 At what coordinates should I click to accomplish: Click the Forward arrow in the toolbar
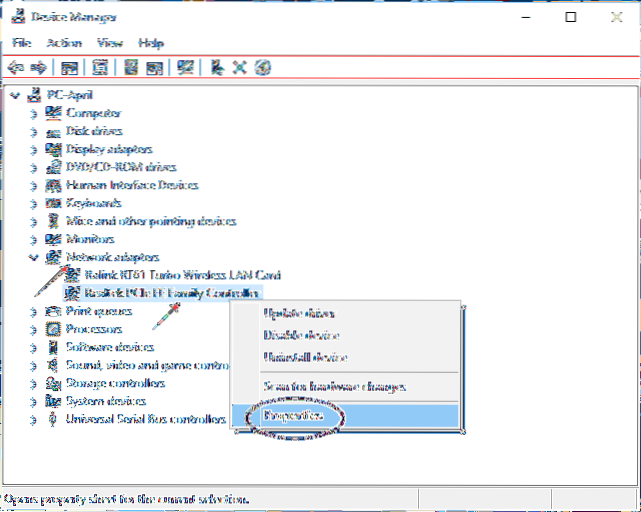[x=38, y=67]
